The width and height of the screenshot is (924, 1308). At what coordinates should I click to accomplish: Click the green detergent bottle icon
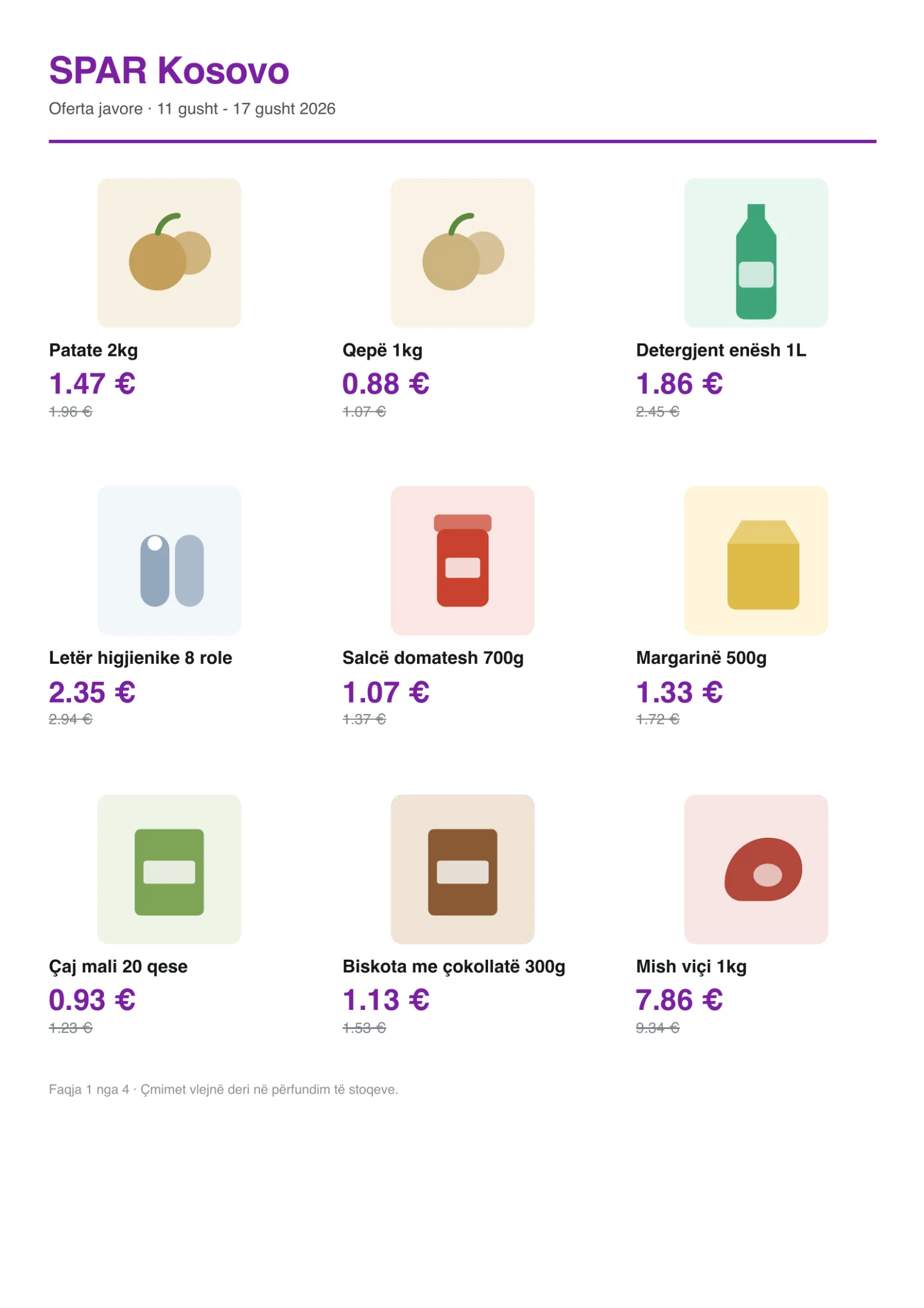[755, 252]
